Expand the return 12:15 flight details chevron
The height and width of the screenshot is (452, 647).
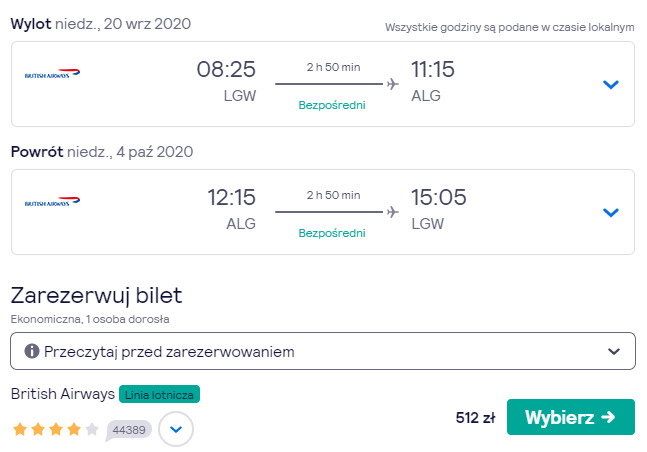pos(611,213)
